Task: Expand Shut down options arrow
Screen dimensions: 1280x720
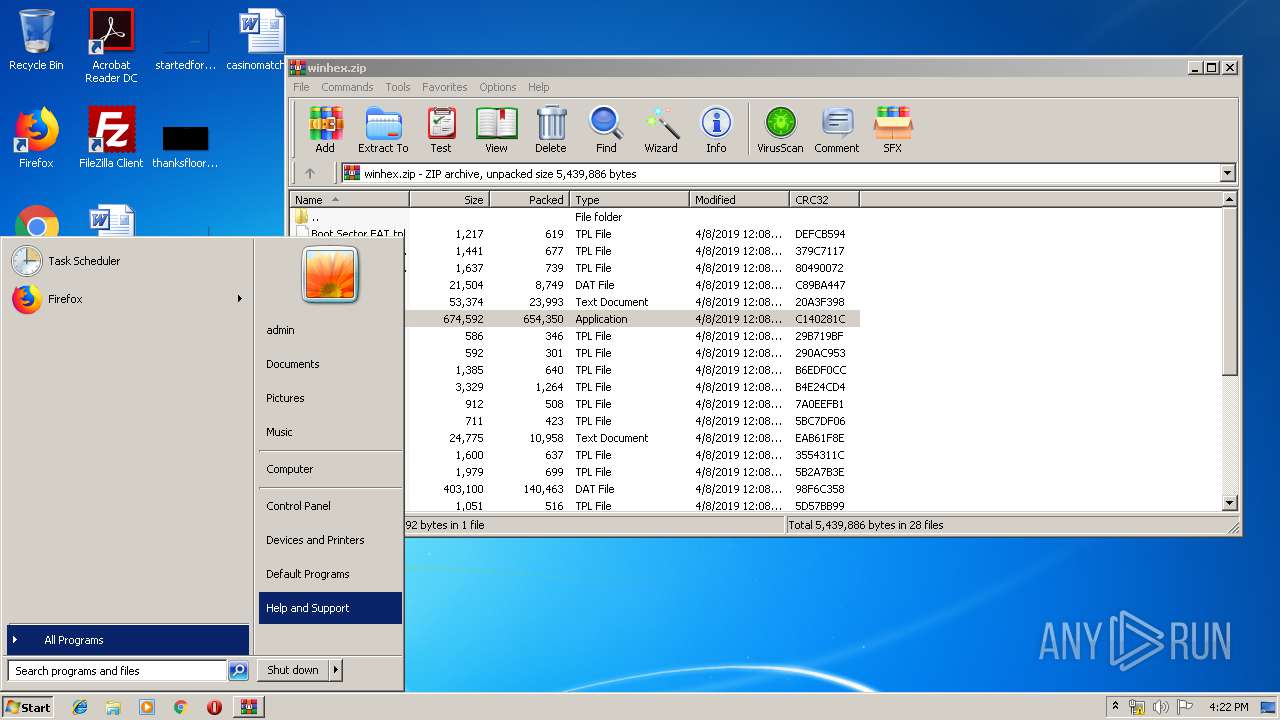Action: tap(335, 670)
